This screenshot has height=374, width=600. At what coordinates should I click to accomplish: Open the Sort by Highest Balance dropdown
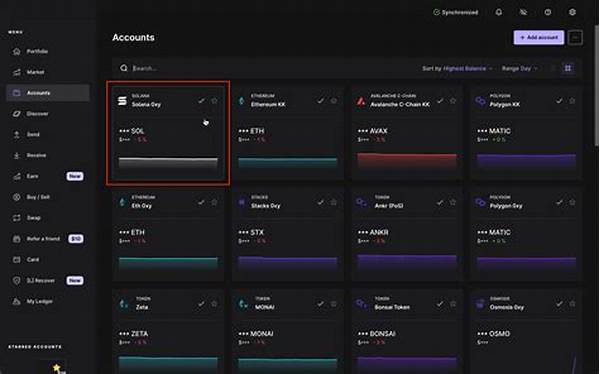(457, 69)
